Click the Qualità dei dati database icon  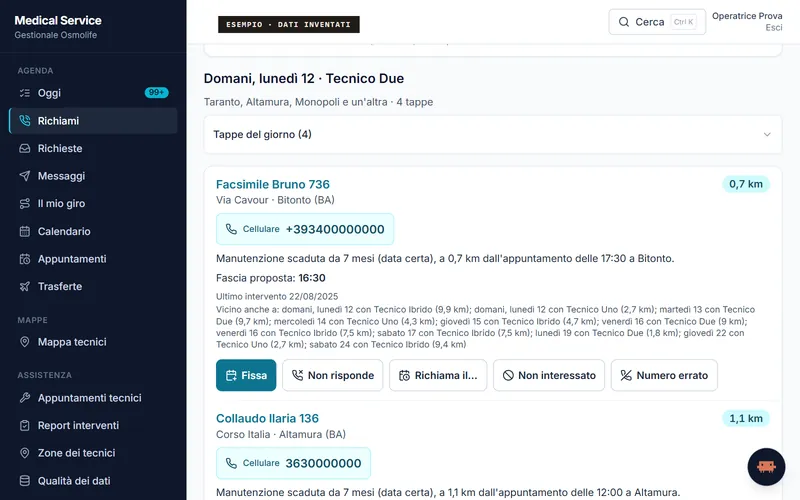[24, 481]
